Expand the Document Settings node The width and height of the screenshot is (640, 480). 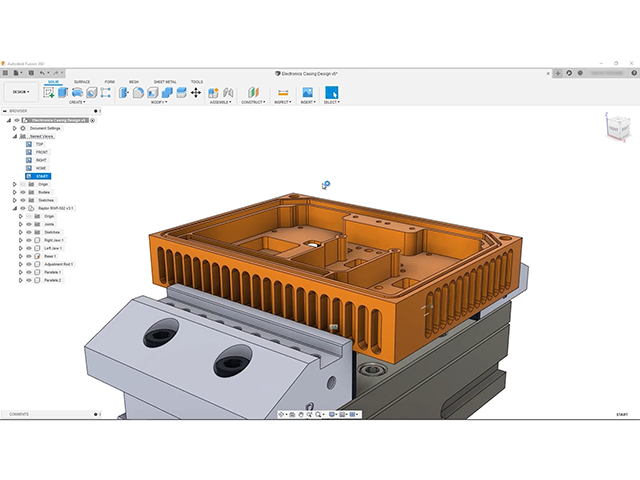tap(14, 128)
